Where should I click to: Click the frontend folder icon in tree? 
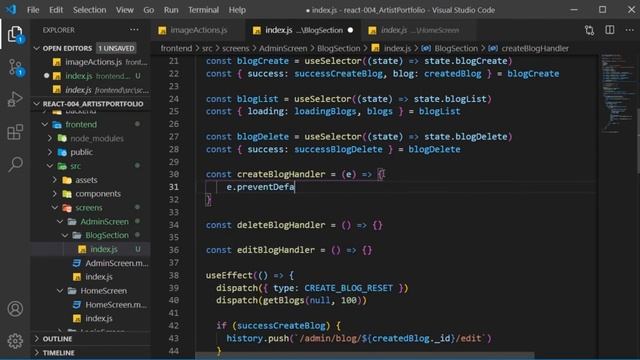click(x=57, y=124)
